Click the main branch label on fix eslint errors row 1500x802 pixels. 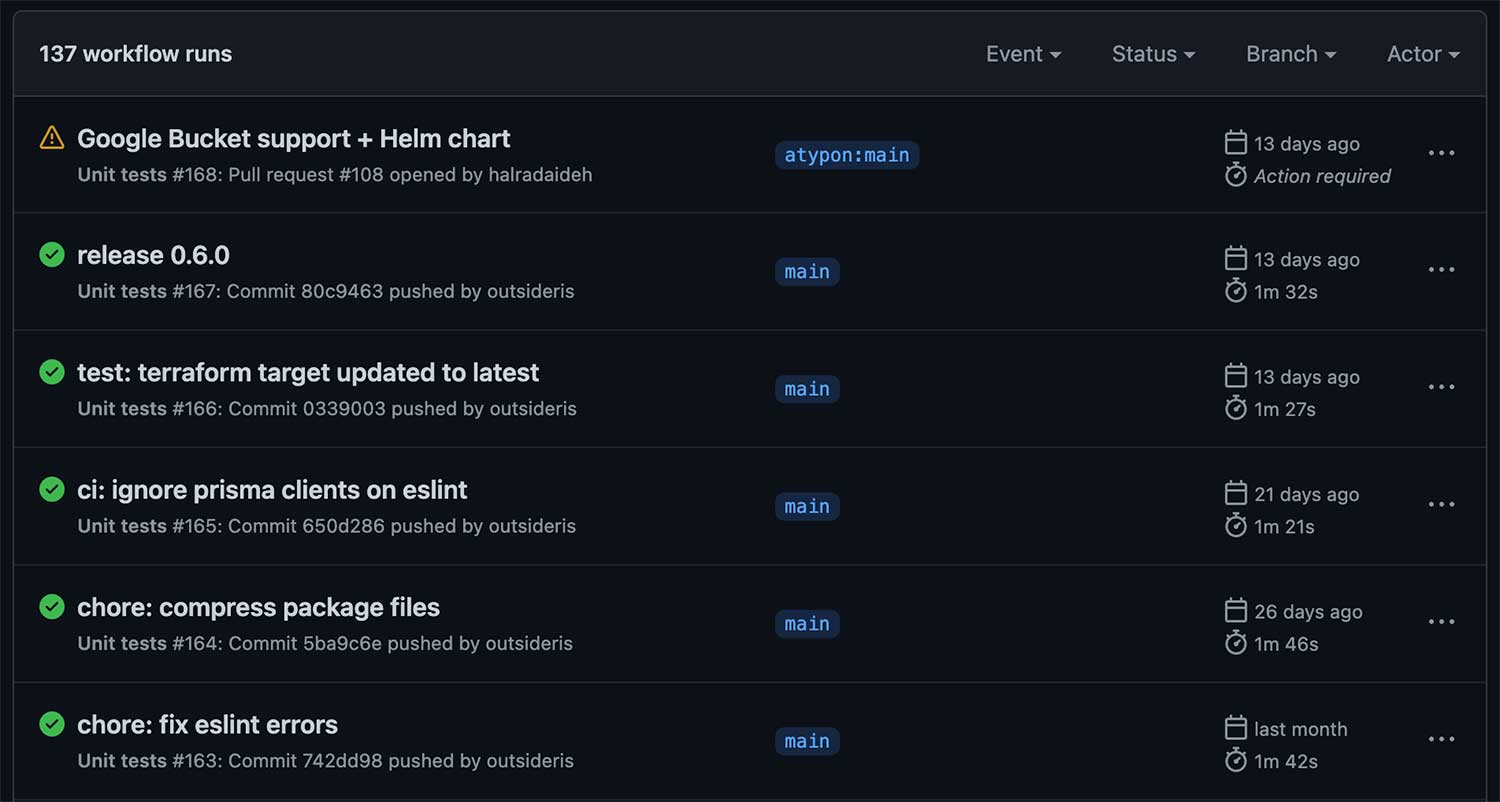point(807,741)
